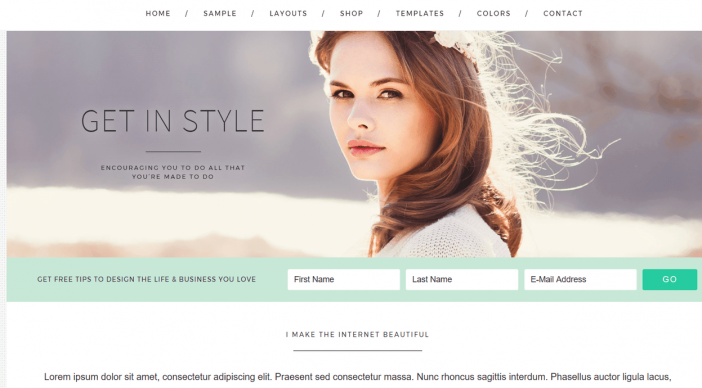Open the LAYOUTS menu item
This screenshot has height=388, width=702.
pyautogui.click(x=288, y=13)
